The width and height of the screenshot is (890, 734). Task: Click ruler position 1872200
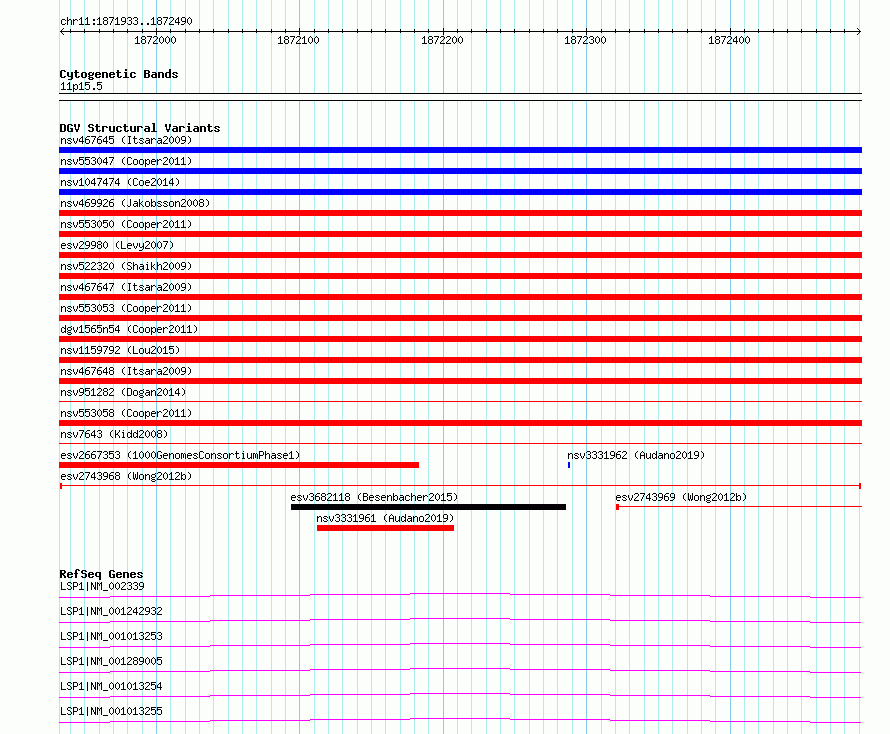tap(442, 40)
